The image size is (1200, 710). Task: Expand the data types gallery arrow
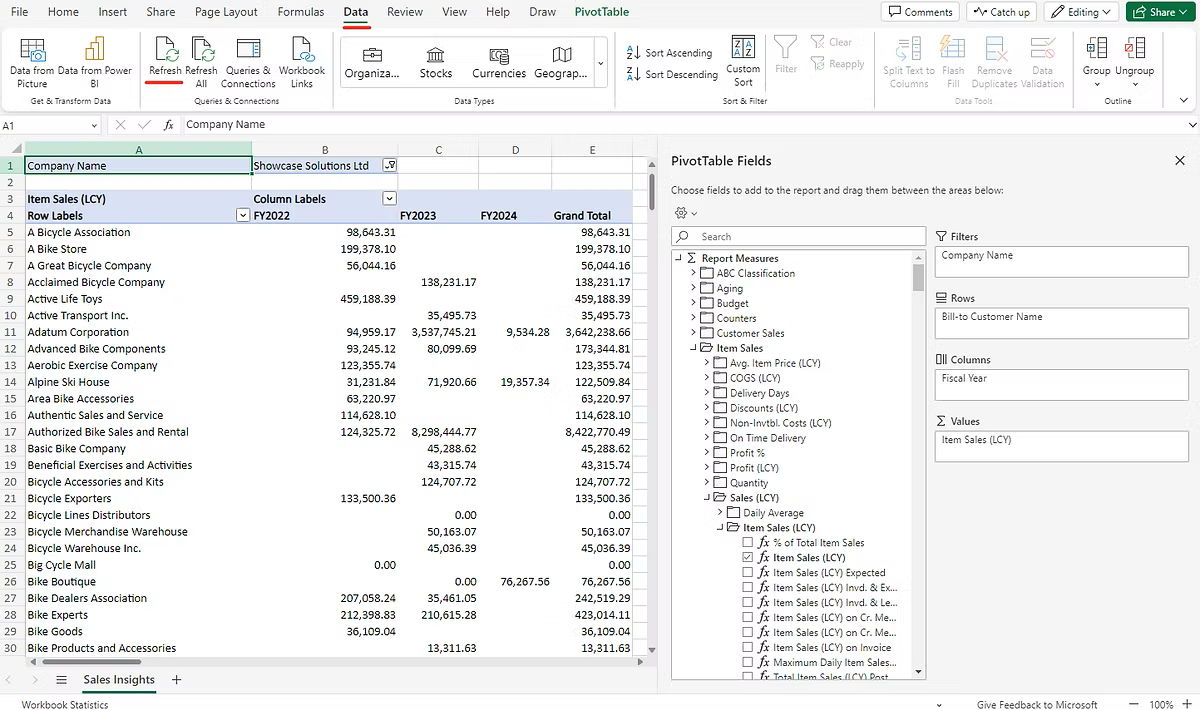click(x=600, y=63)
